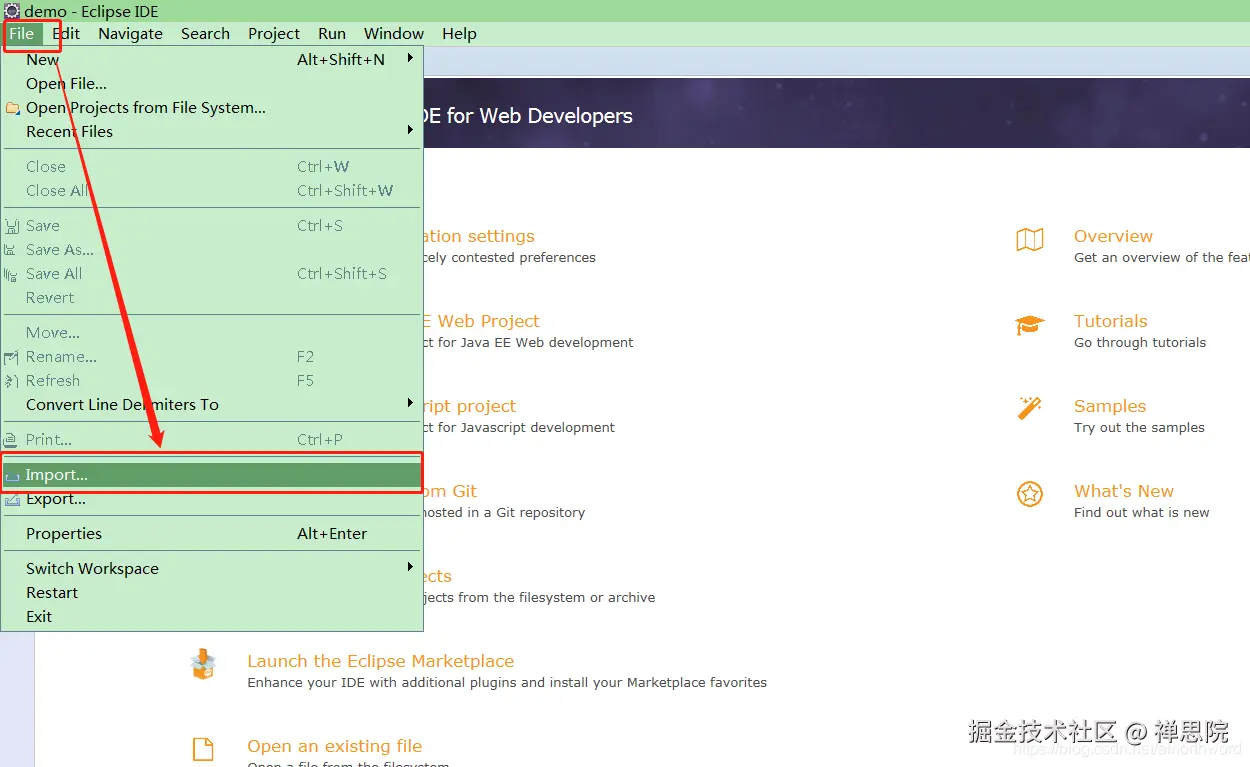Open the Overview link

pos(1113,236)
